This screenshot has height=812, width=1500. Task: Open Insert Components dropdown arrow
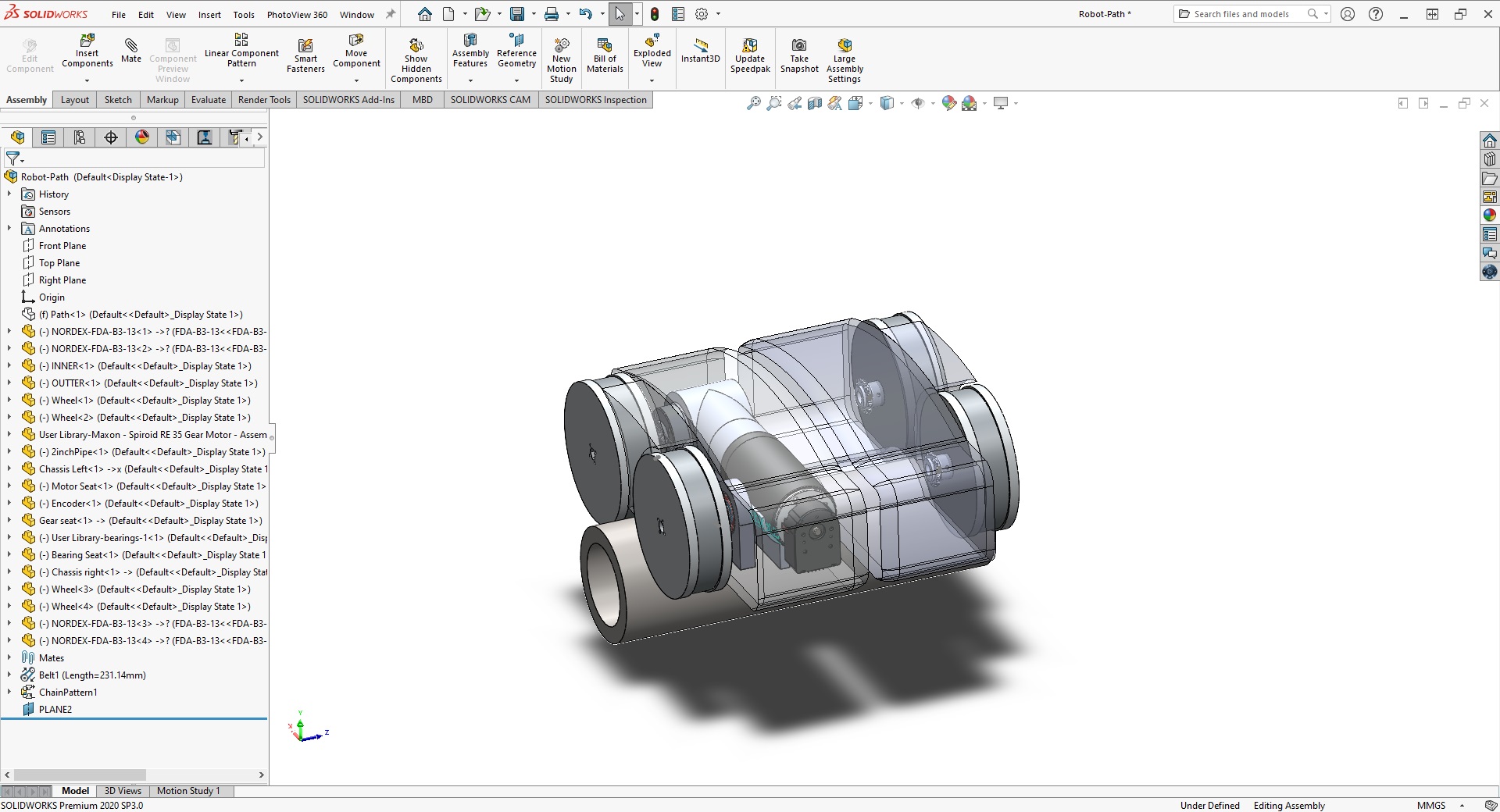pyautogui.click(x=87, y=80)
